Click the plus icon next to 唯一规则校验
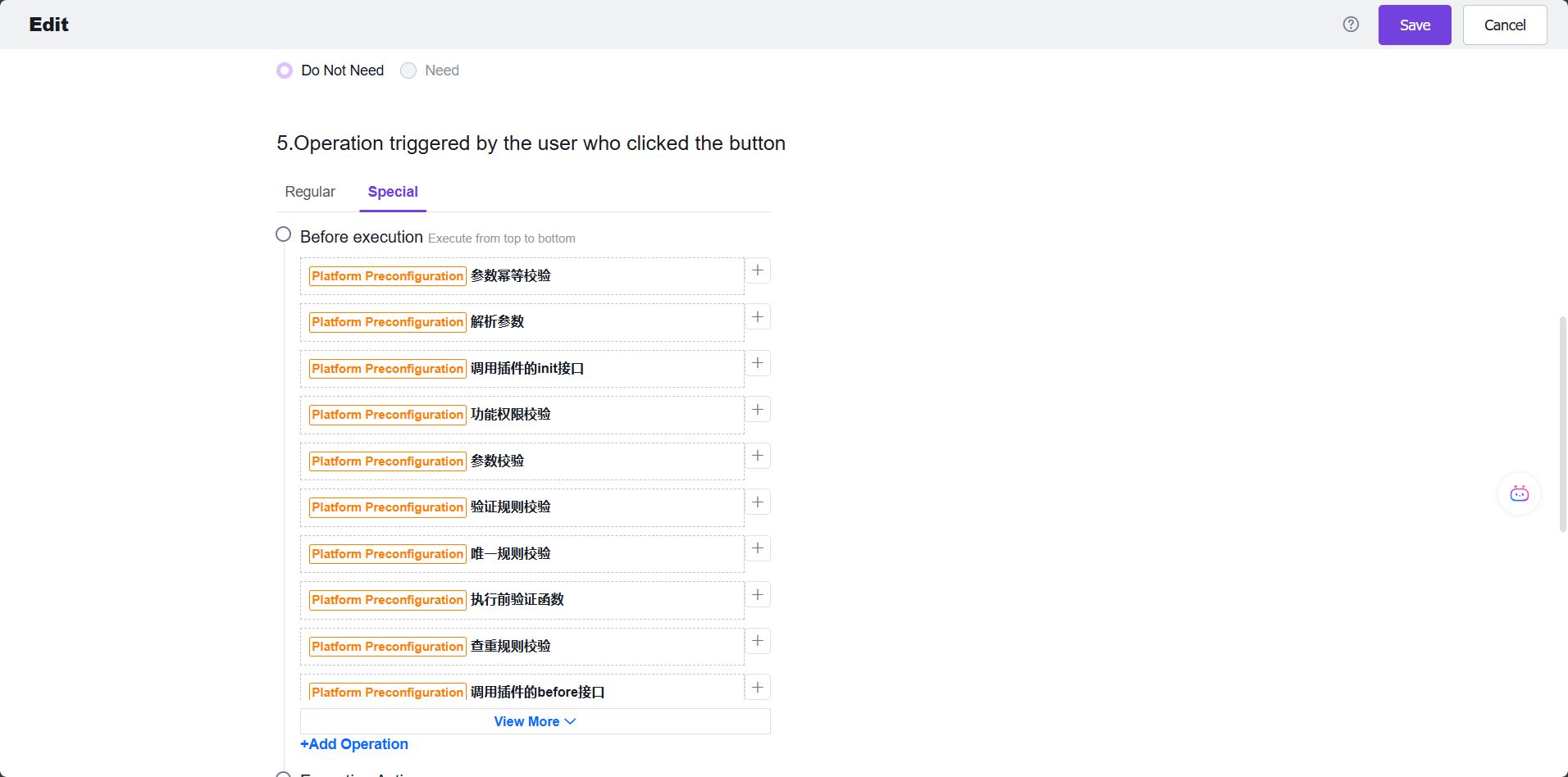Image resolution: width=1568 pixels, height=777 pixels. pos(758,548)
